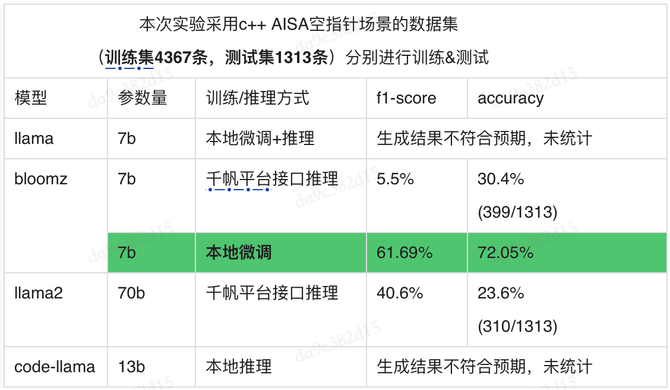This screenshot has width=670, height=390.
Task: Click the 训练/推理方式 header cell
Action: pos(281,98)
